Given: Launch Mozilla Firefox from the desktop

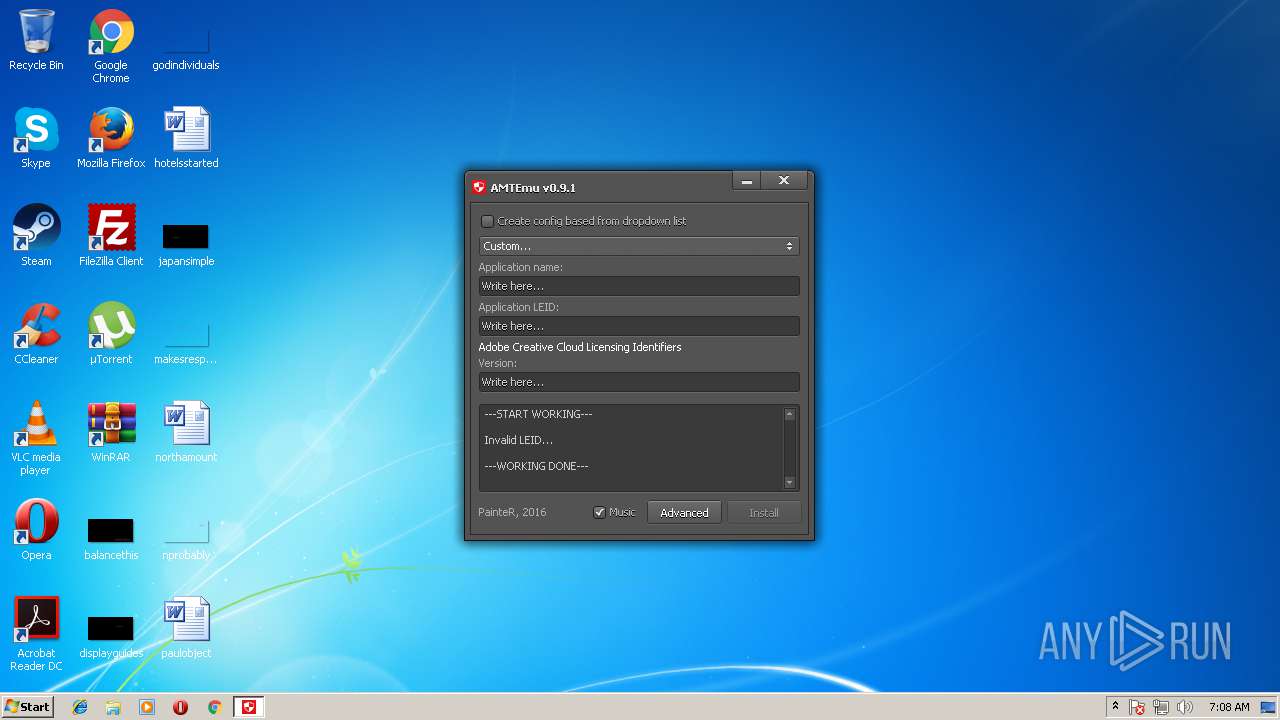Looking at the screenshot, I should [x=111, y=138].
